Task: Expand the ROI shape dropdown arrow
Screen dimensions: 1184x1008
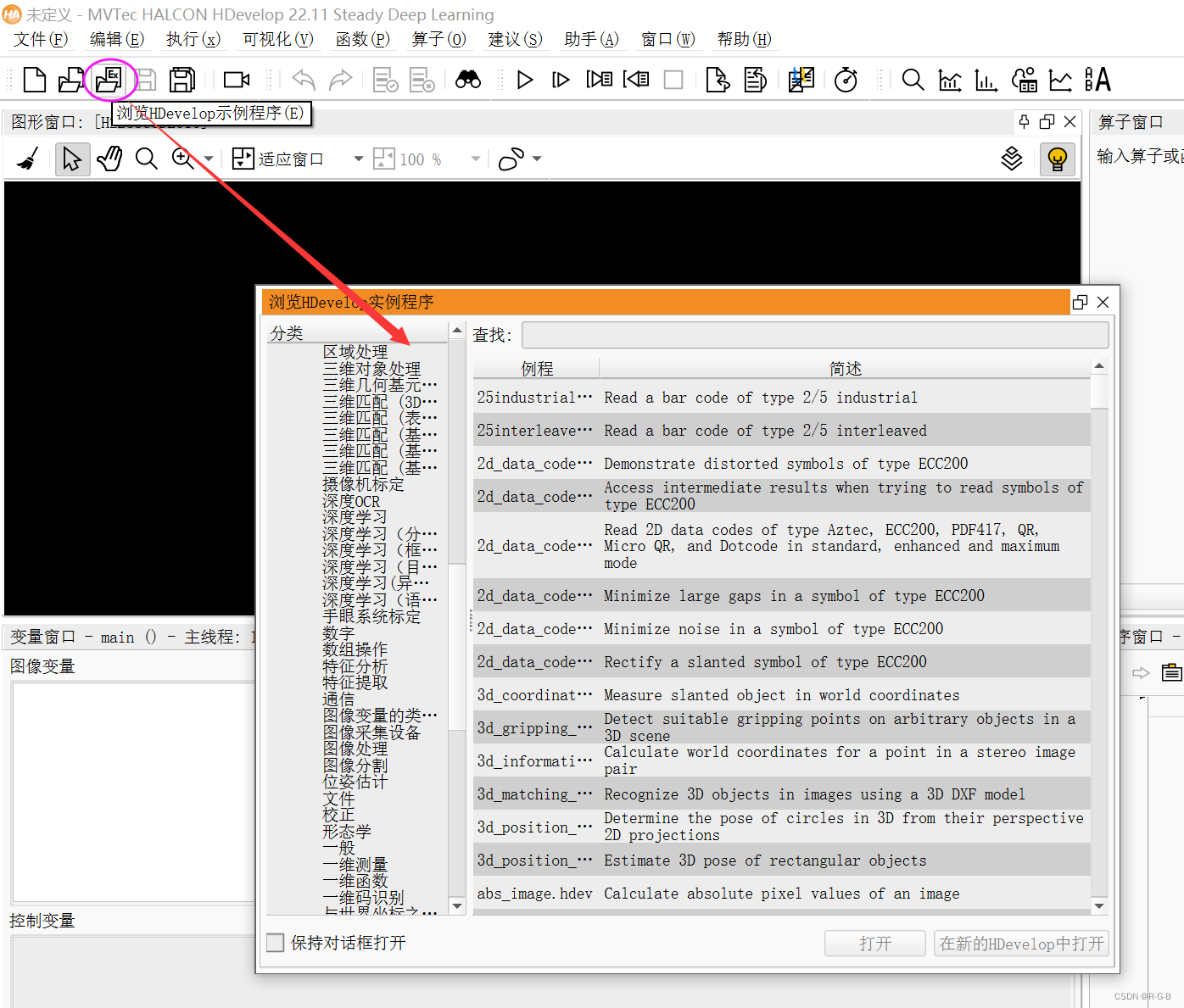Action: [x=537, y=159]
